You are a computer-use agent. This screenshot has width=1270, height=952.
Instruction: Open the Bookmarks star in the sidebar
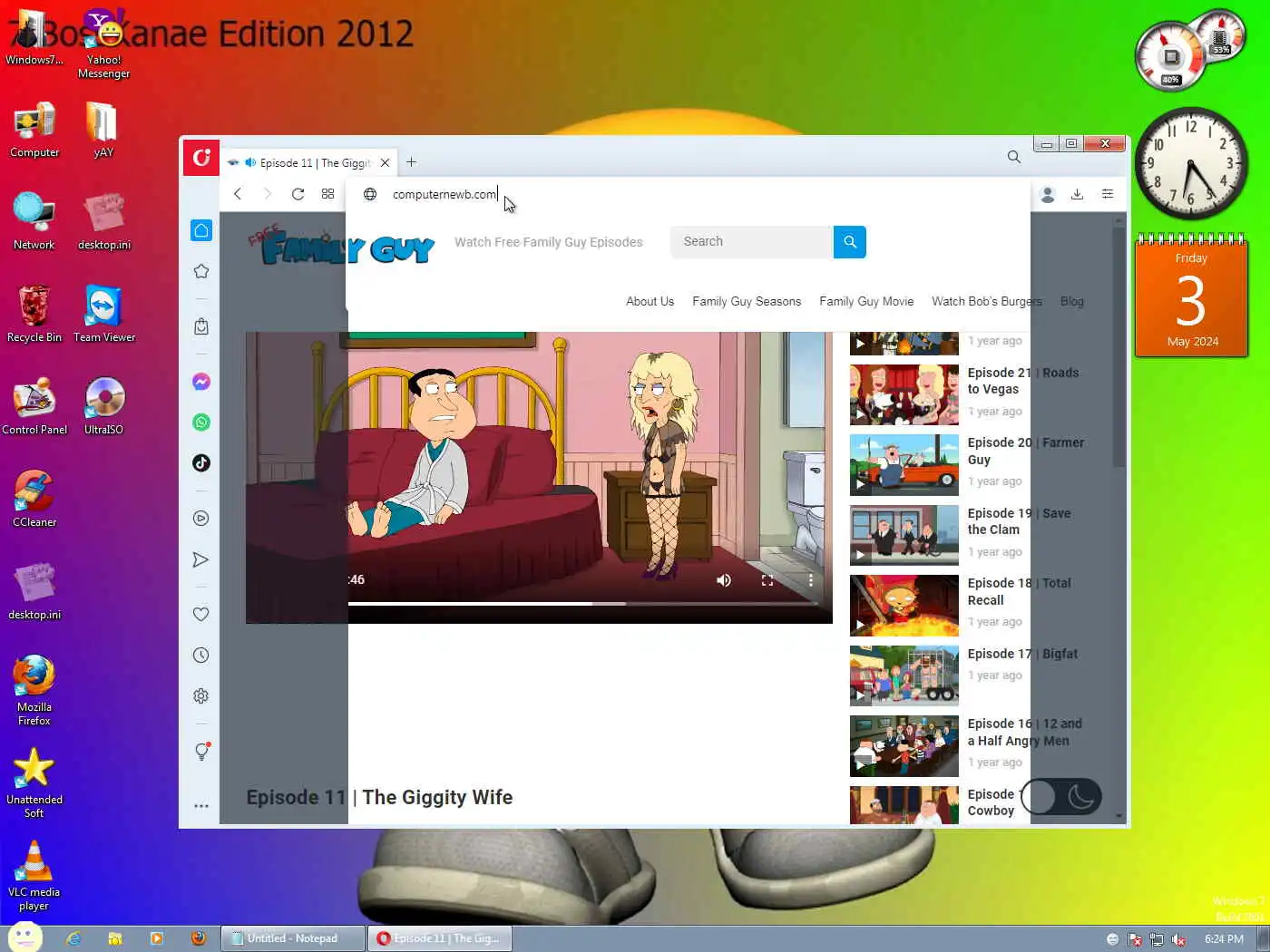(x=201, y=271)
